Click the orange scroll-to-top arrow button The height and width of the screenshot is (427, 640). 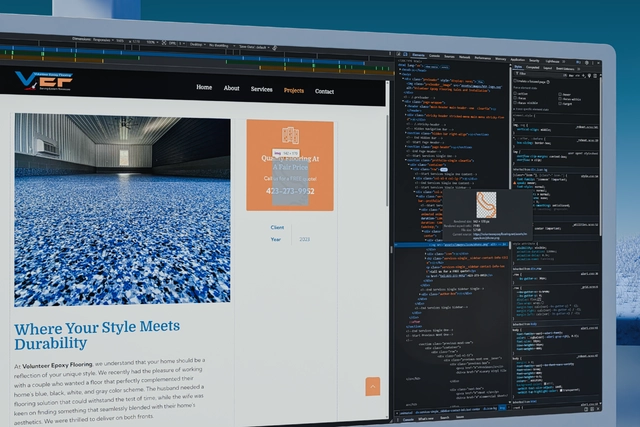373,386
